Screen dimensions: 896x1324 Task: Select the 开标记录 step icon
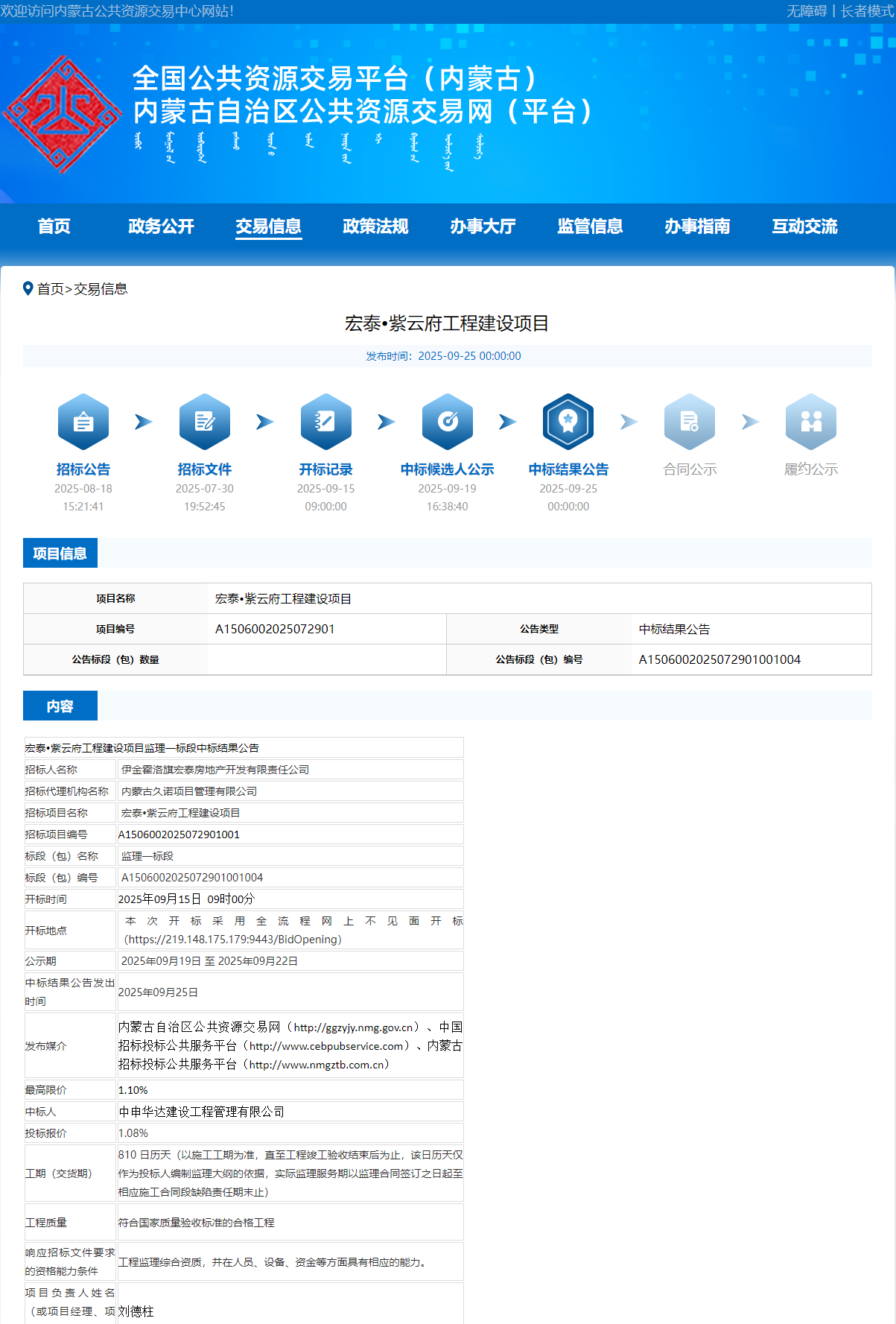[325, 422]
